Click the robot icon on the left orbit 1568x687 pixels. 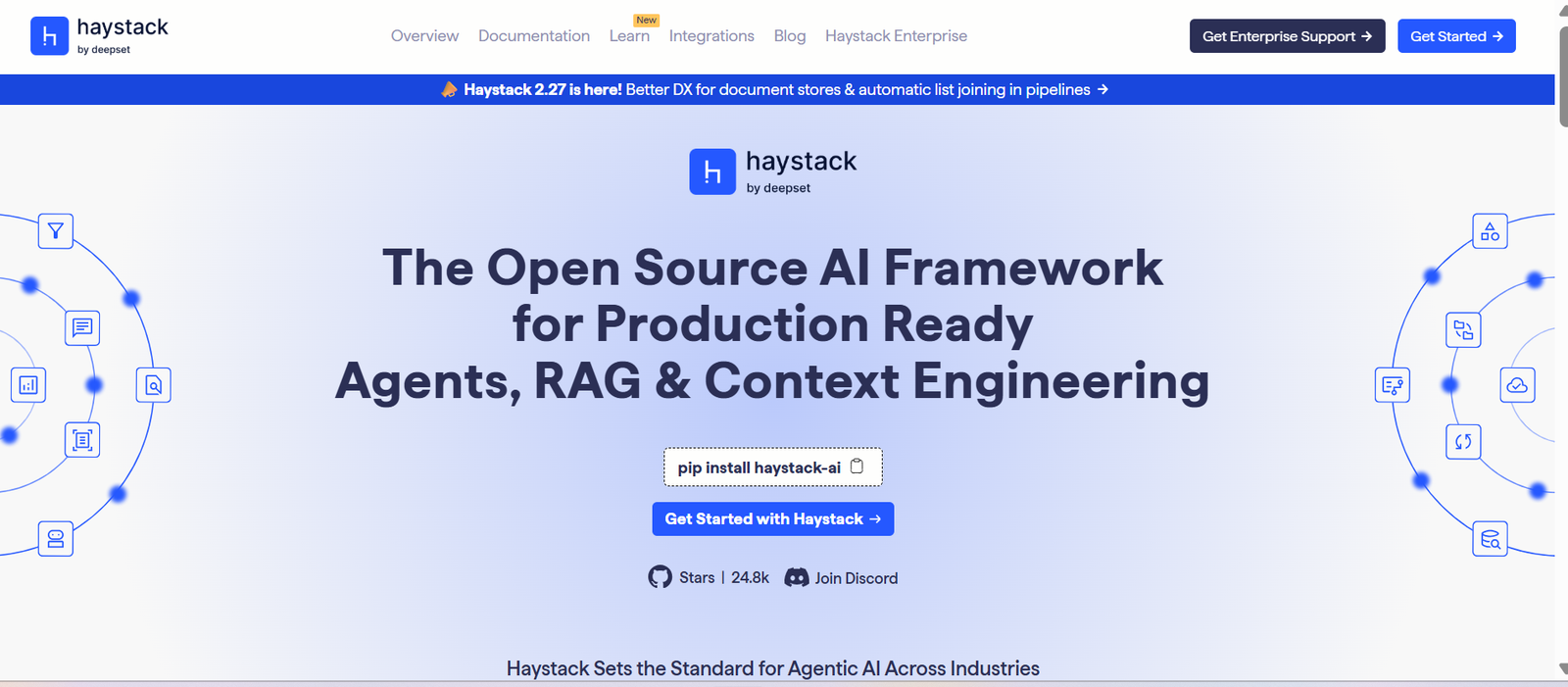(56, 539)
